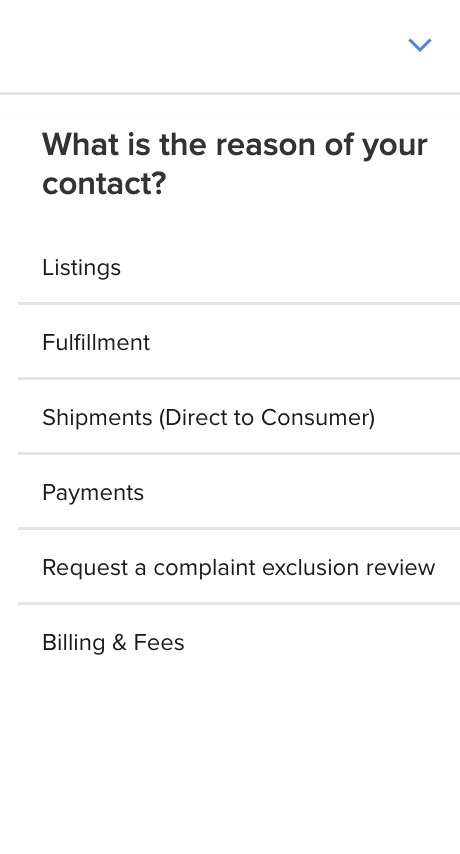Click the word 'contact?' in the heading
The width and height of the screenshot is (460, 854).
104,184
